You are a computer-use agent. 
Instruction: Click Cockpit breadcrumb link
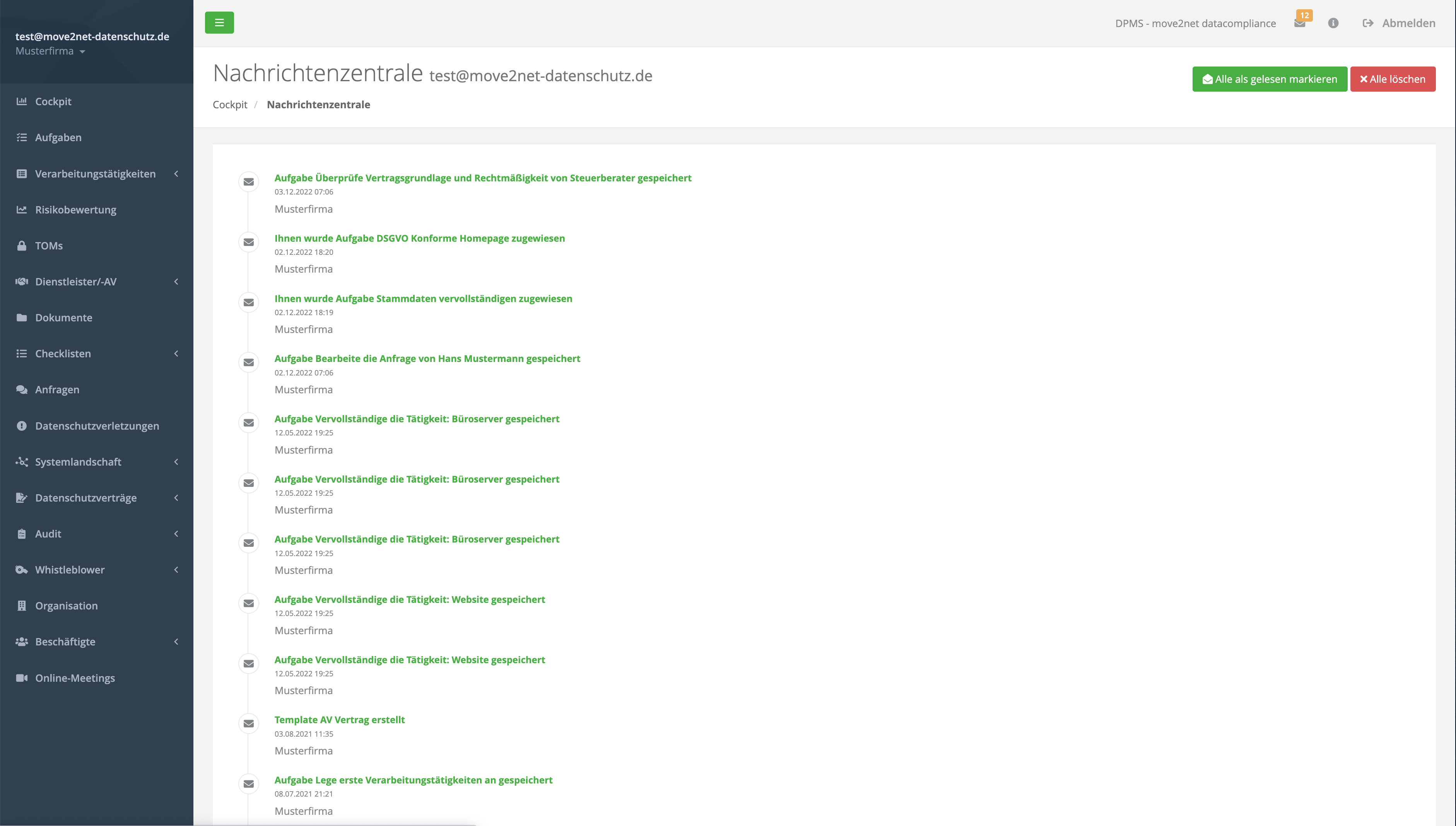pos(230,104)
